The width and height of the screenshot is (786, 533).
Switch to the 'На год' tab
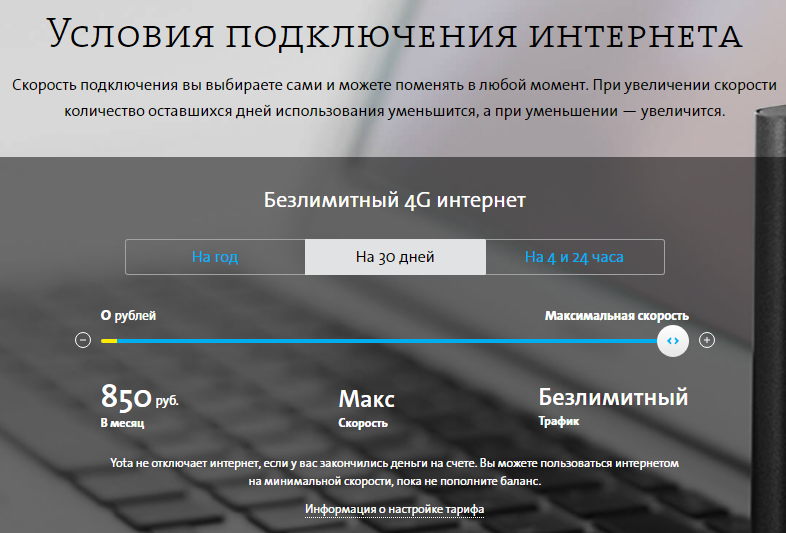pyautogui.click(x=215, y=257)
